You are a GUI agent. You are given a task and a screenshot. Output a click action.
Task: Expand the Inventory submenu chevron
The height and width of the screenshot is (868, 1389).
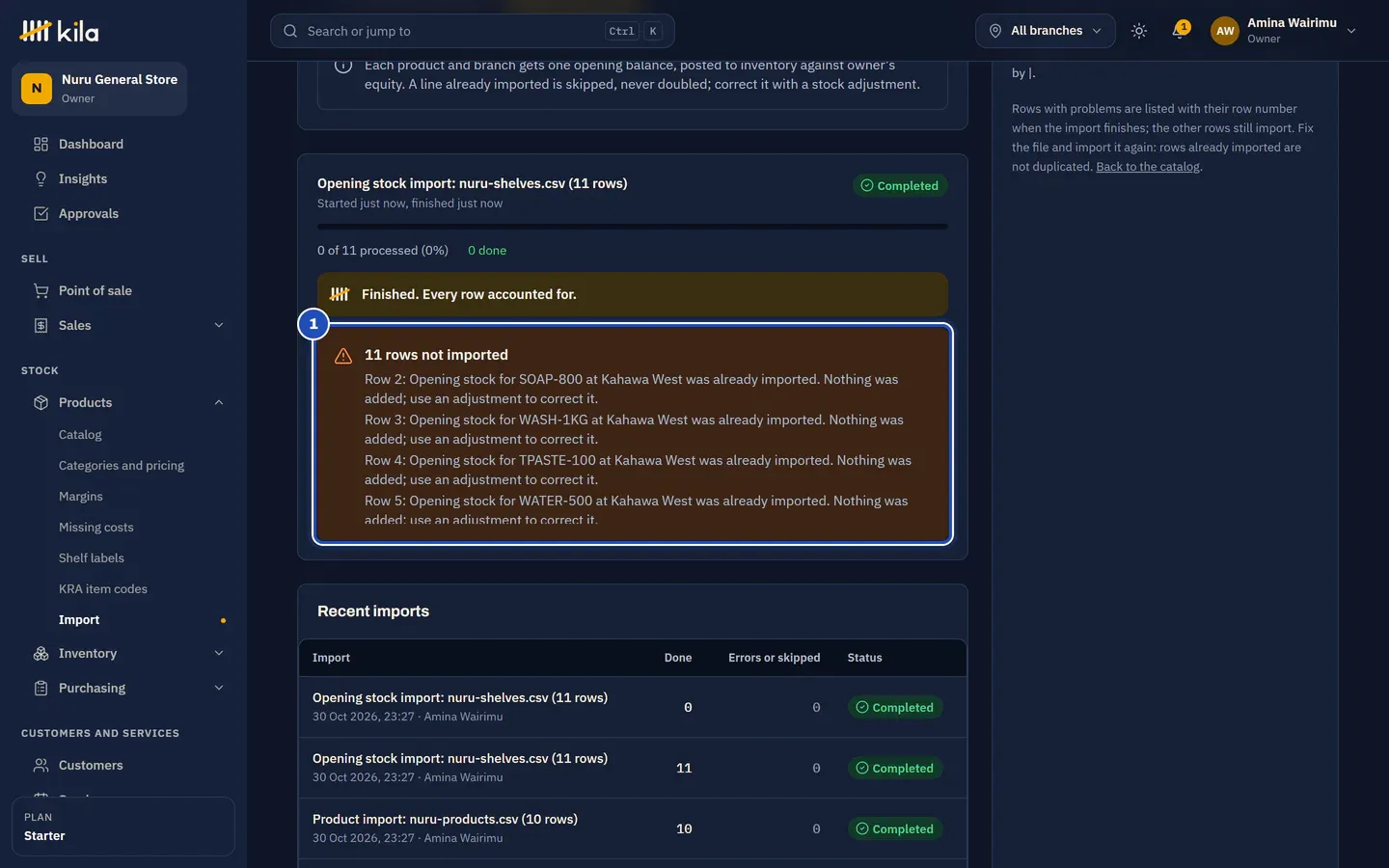(x=219, y=653)
